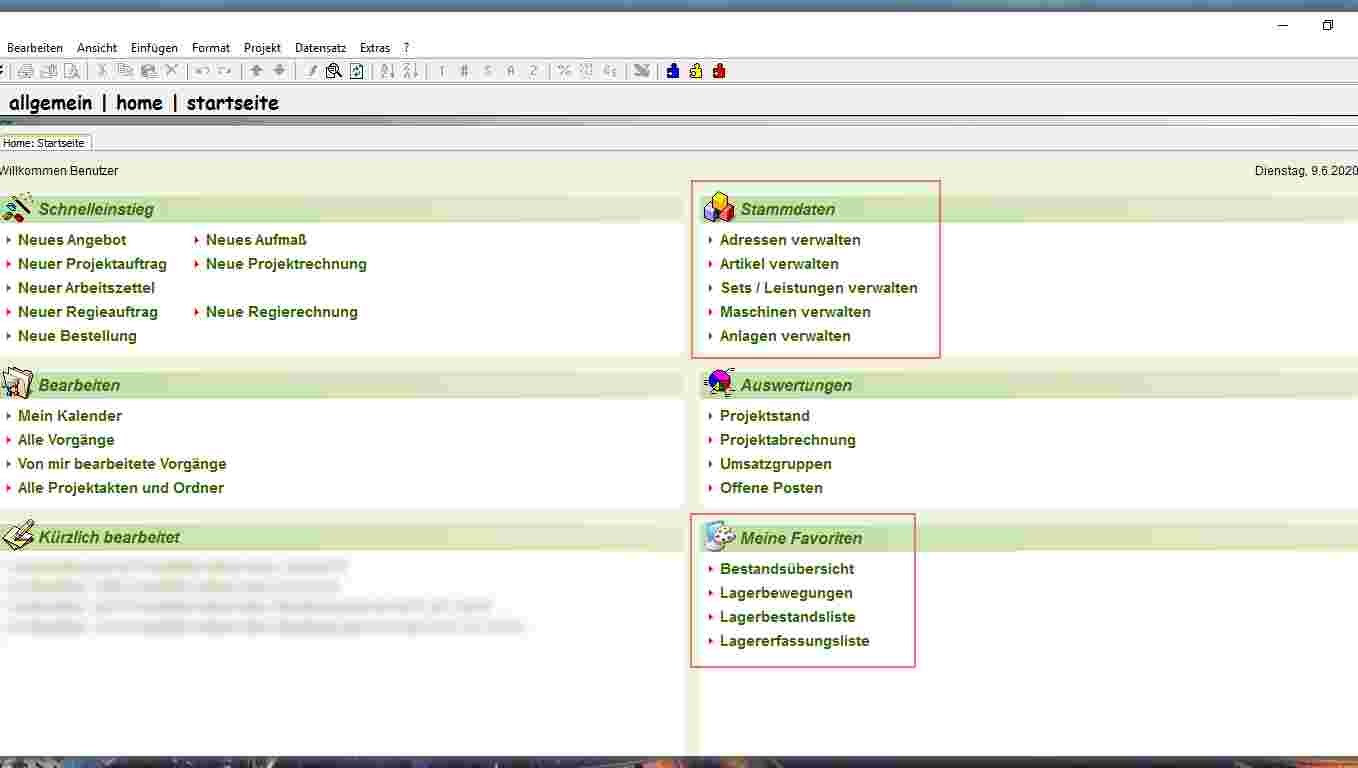Open Offene Posten report
Viewport: 1358px width, 768px height.
click(x=771, y=488)
